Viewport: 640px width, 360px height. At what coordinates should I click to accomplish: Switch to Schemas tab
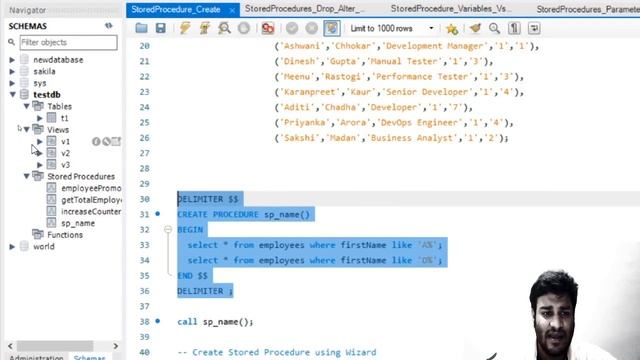coord(89,357)
